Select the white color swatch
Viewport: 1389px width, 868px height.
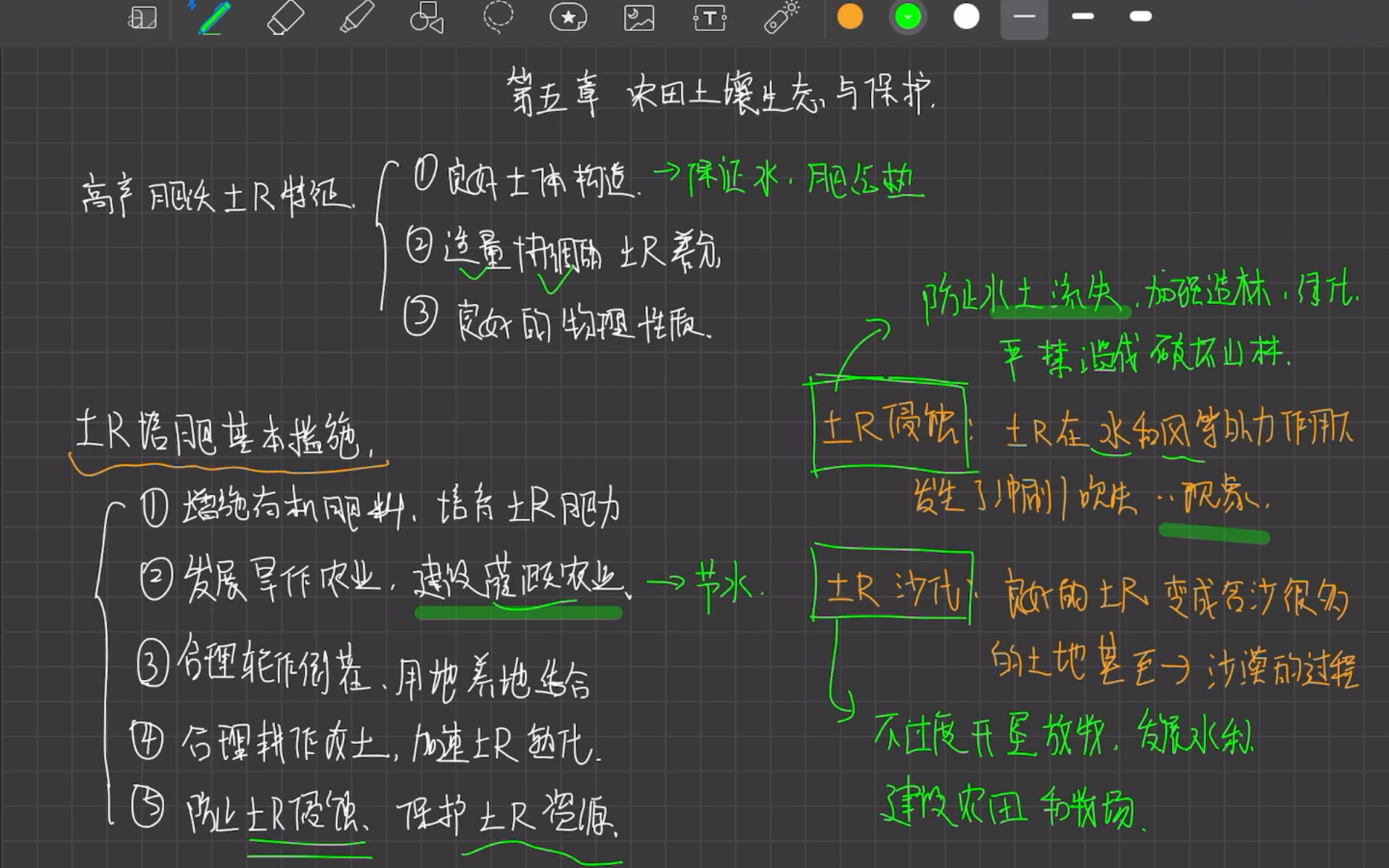tap(967, 17)
